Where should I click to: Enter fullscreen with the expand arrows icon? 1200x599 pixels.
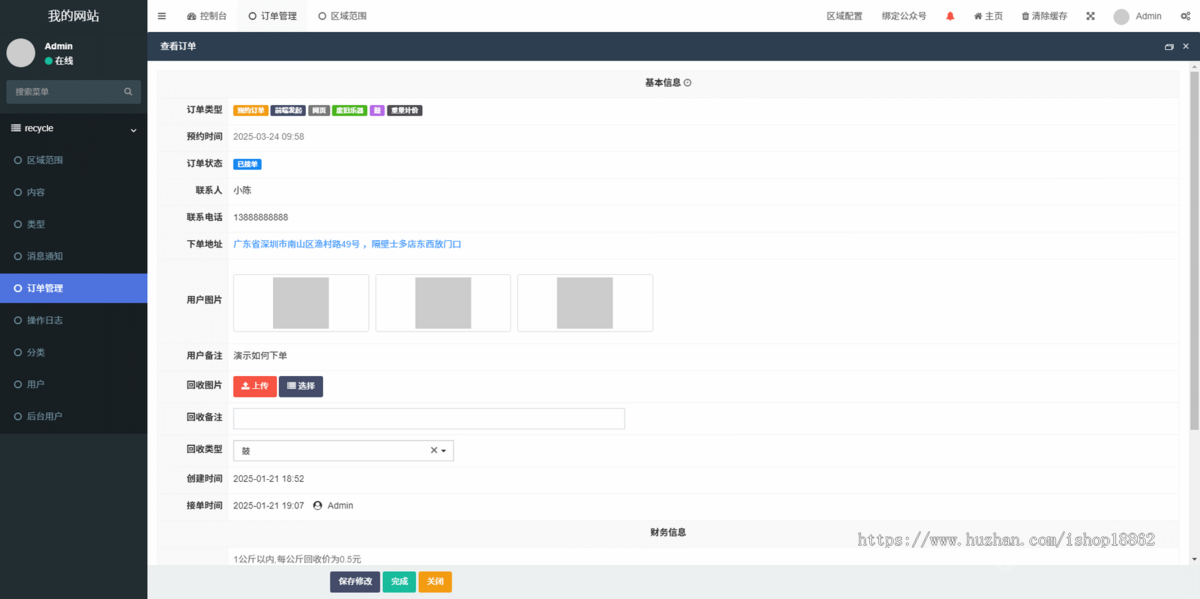[x=1090, y=16]
